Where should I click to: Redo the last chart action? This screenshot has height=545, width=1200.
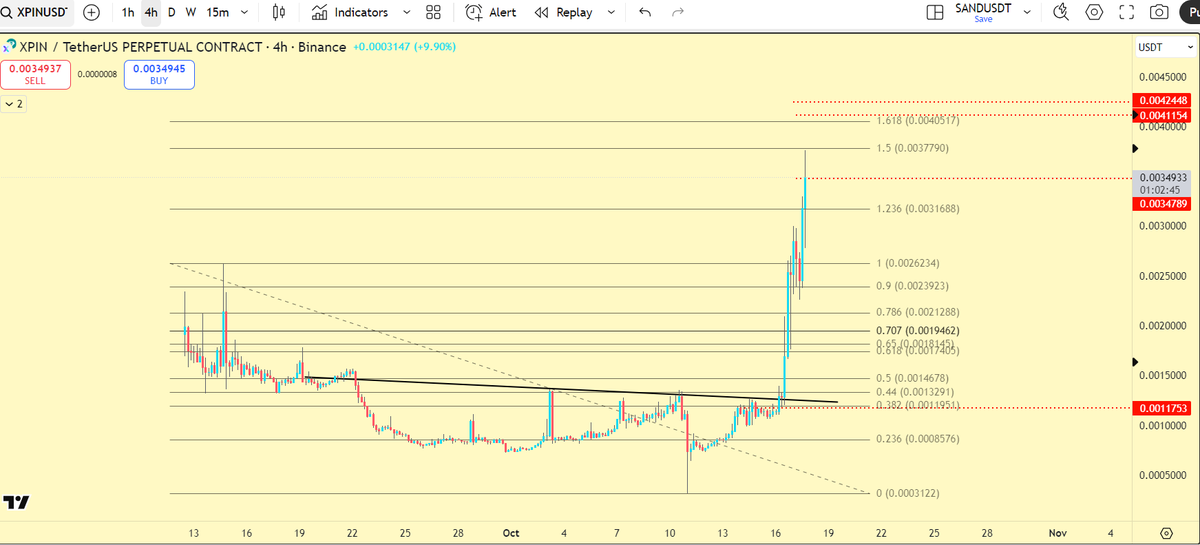[x=677, y=12]
